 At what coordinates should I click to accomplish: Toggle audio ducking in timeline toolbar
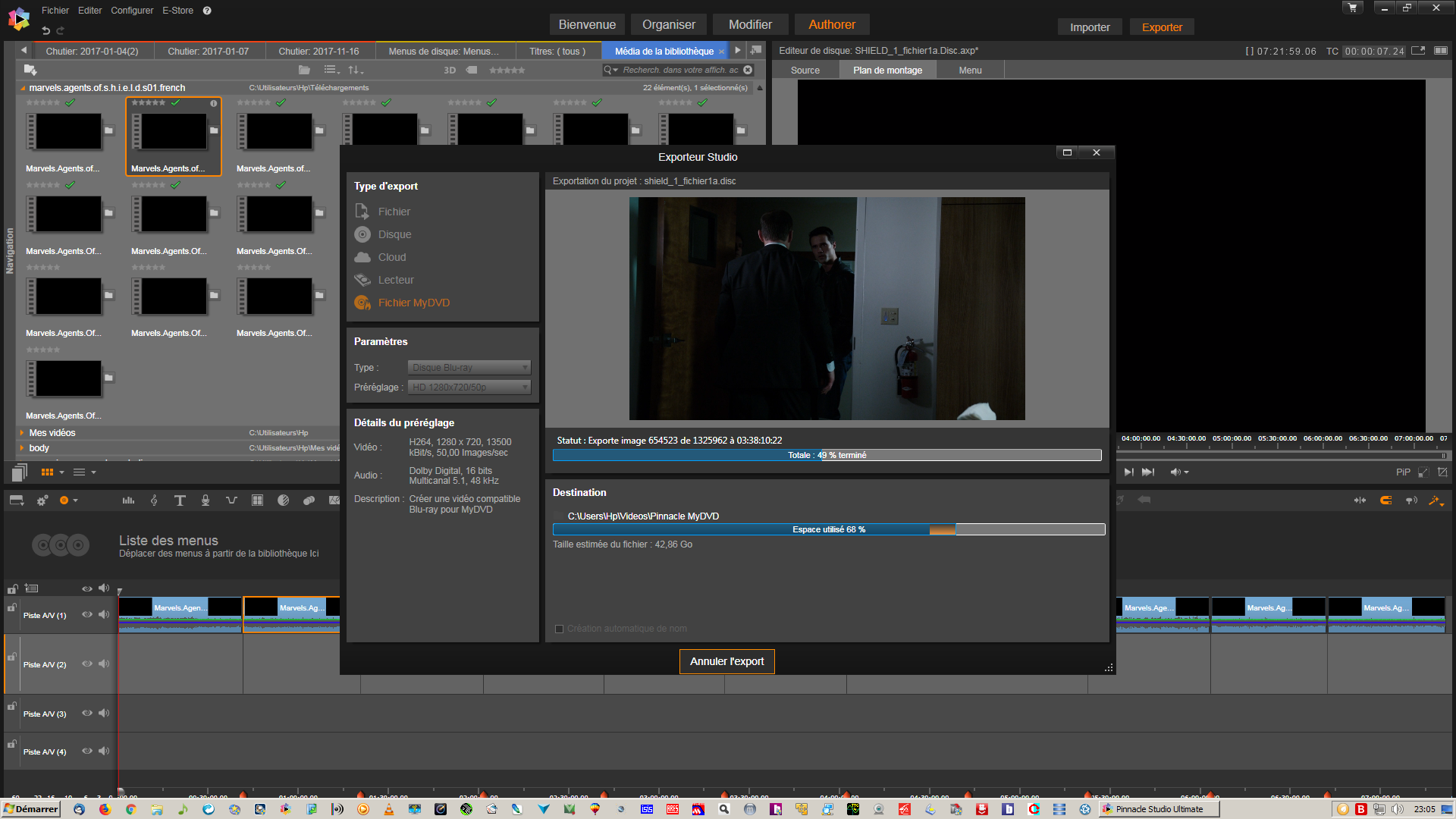pos(231,500)
